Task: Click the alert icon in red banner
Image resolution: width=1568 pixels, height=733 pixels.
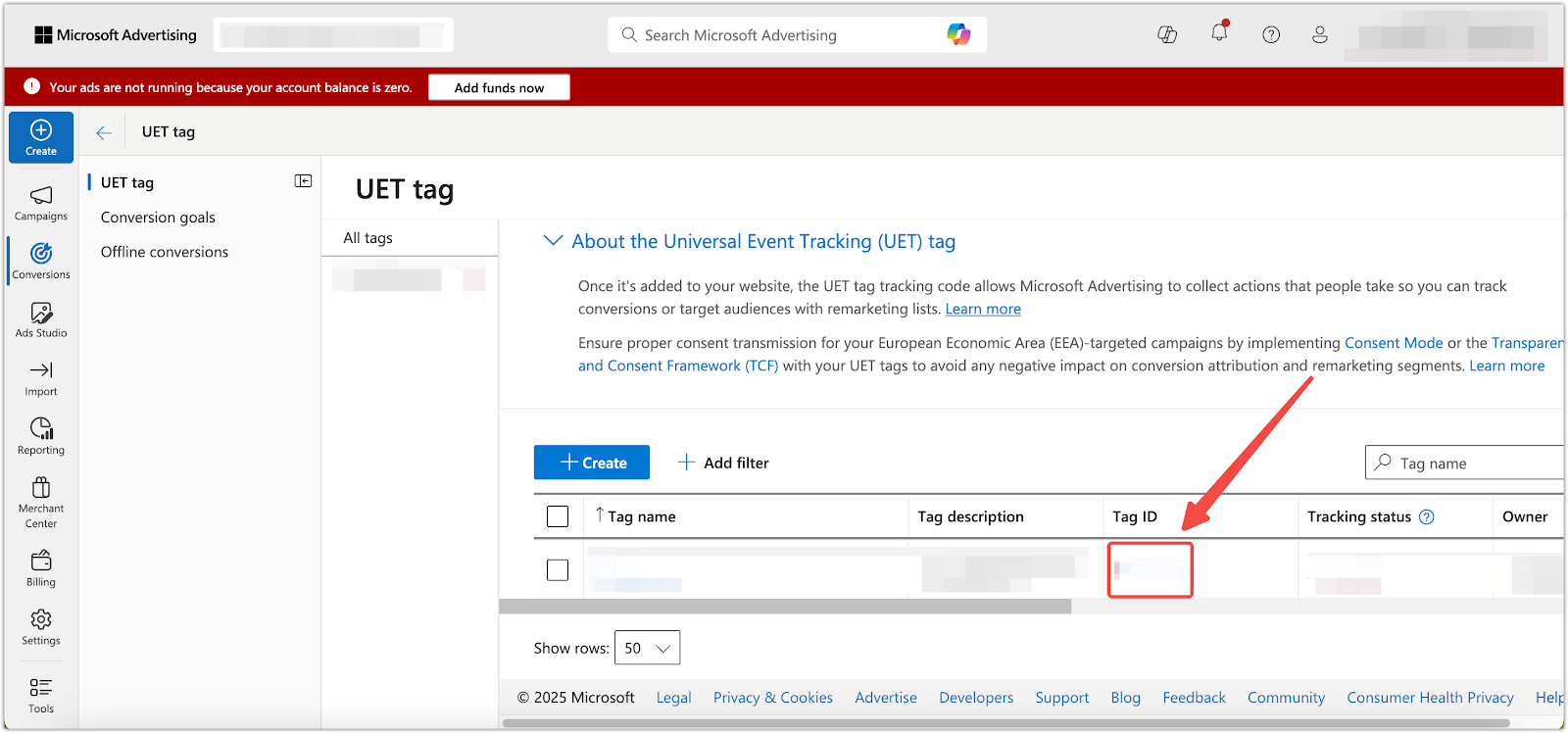Action: pos(31,86)
